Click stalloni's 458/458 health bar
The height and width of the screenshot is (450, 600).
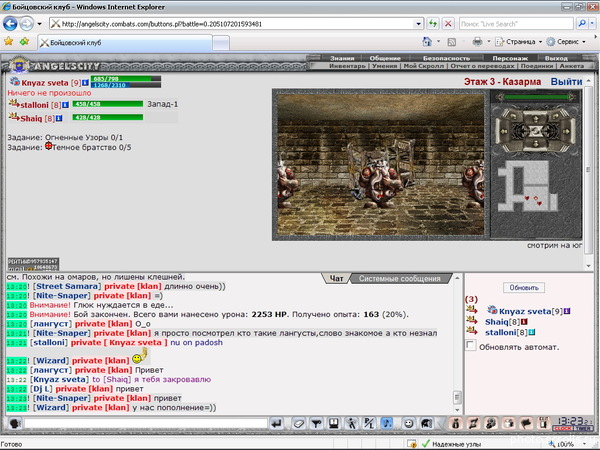coord(108,104)
